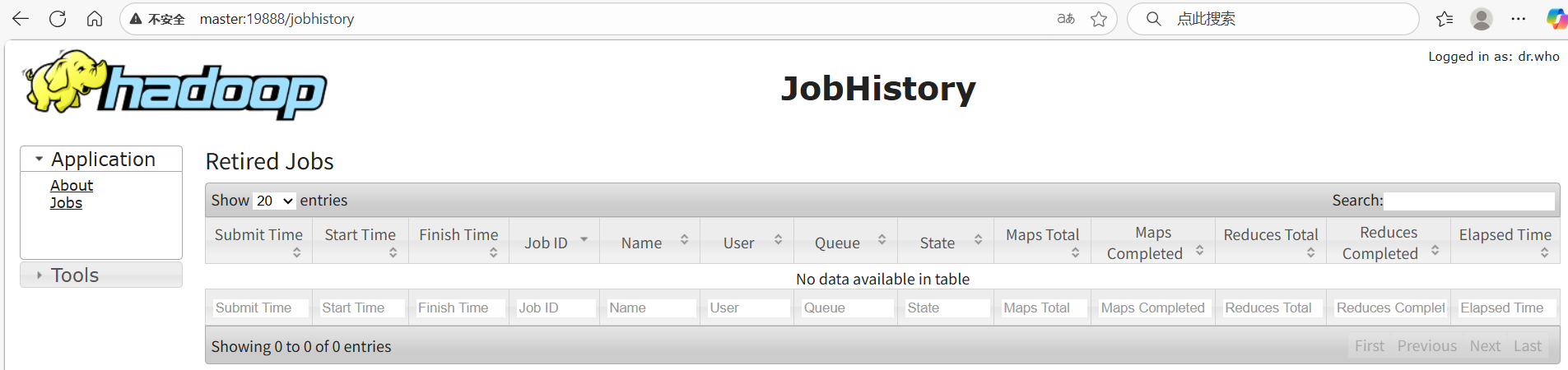Click the Name filter field
Screen dimensions: 1568x370
[651, 308]
